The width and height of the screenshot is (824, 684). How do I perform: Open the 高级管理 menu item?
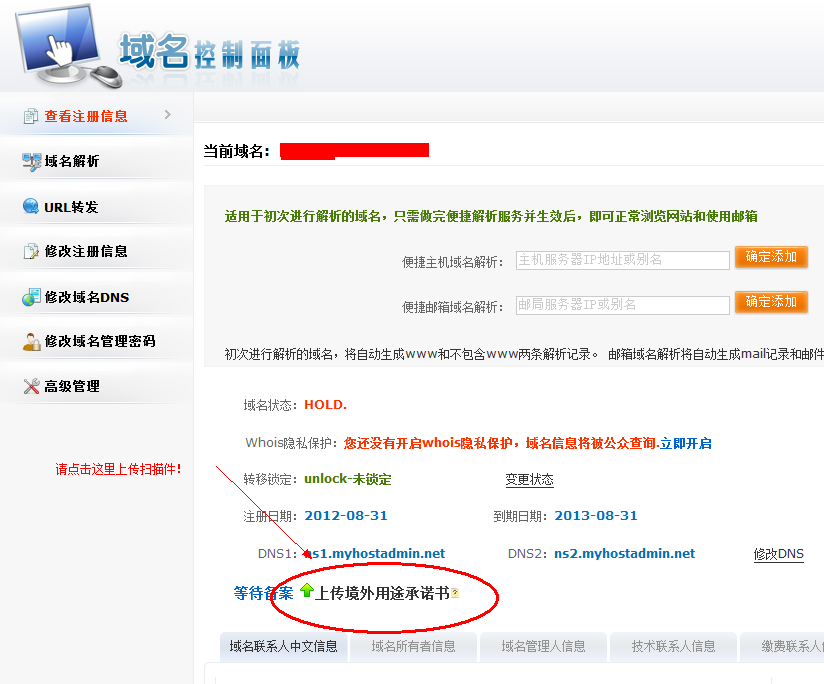click(x=72, y=387)
